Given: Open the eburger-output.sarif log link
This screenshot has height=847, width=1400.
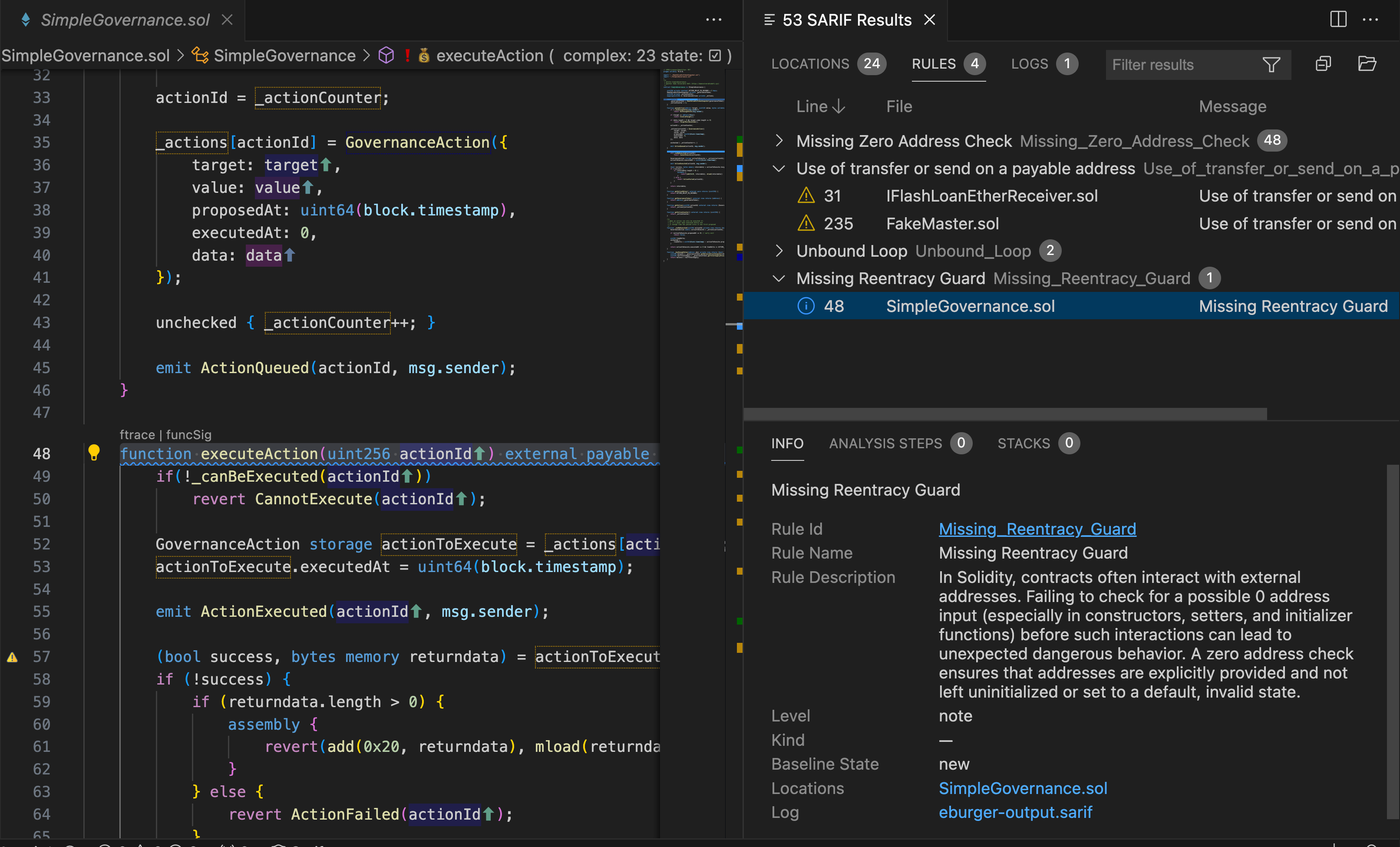Looking at the screenshot, I should (x=1015, y=812).
